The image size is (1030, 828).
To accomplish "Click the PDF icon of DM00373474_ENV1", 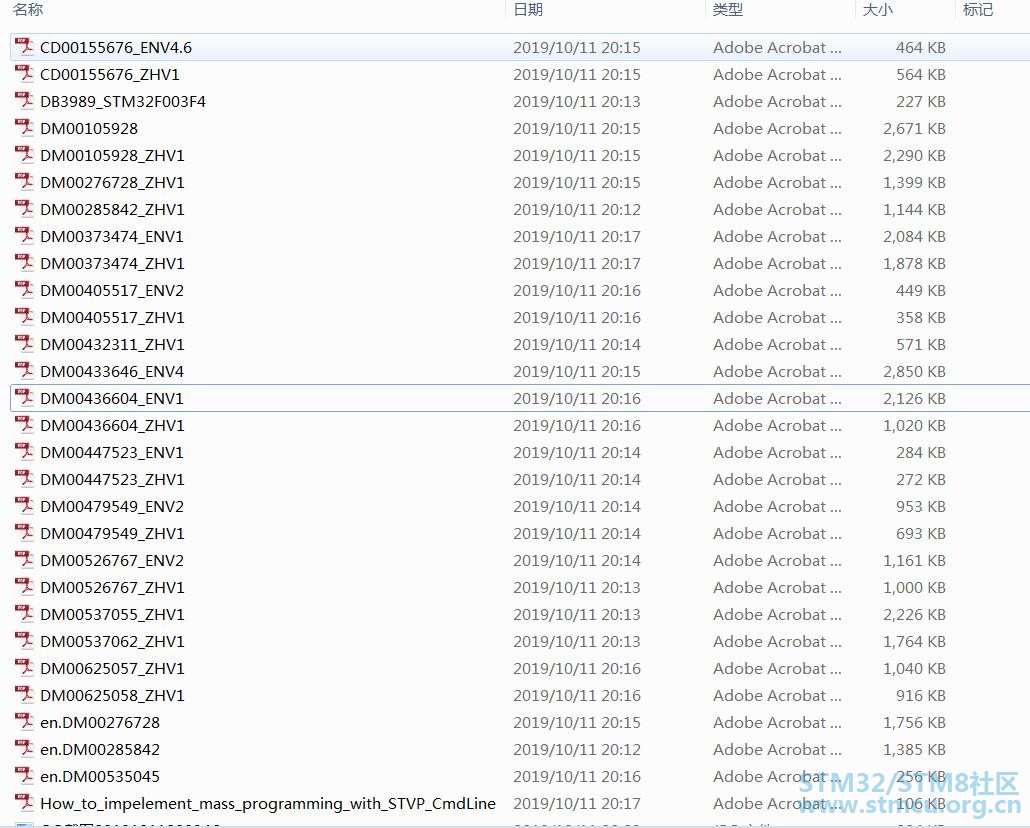I will (24, 235).
